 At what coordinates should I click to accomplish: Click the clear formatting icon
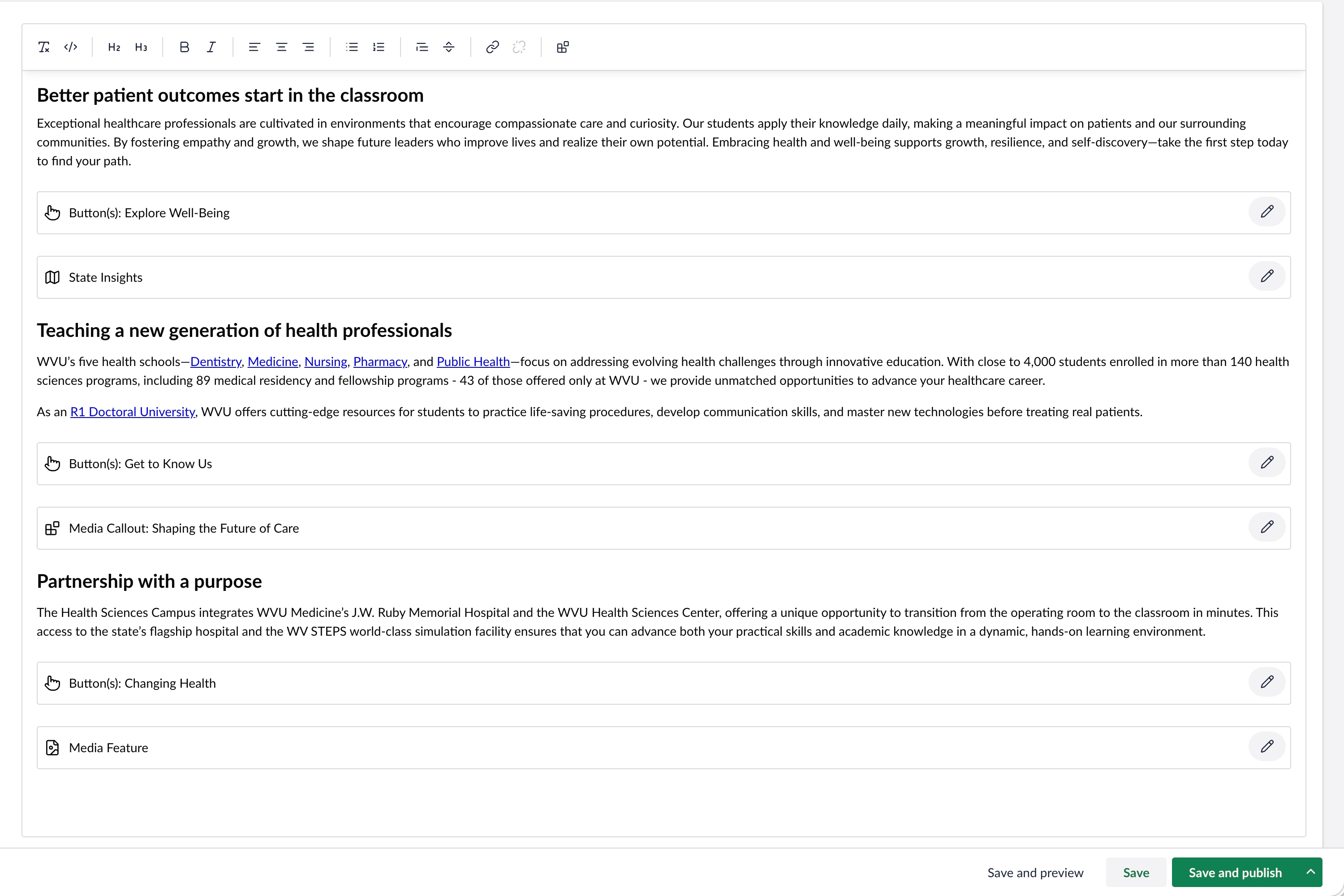(x=44, y=47)
